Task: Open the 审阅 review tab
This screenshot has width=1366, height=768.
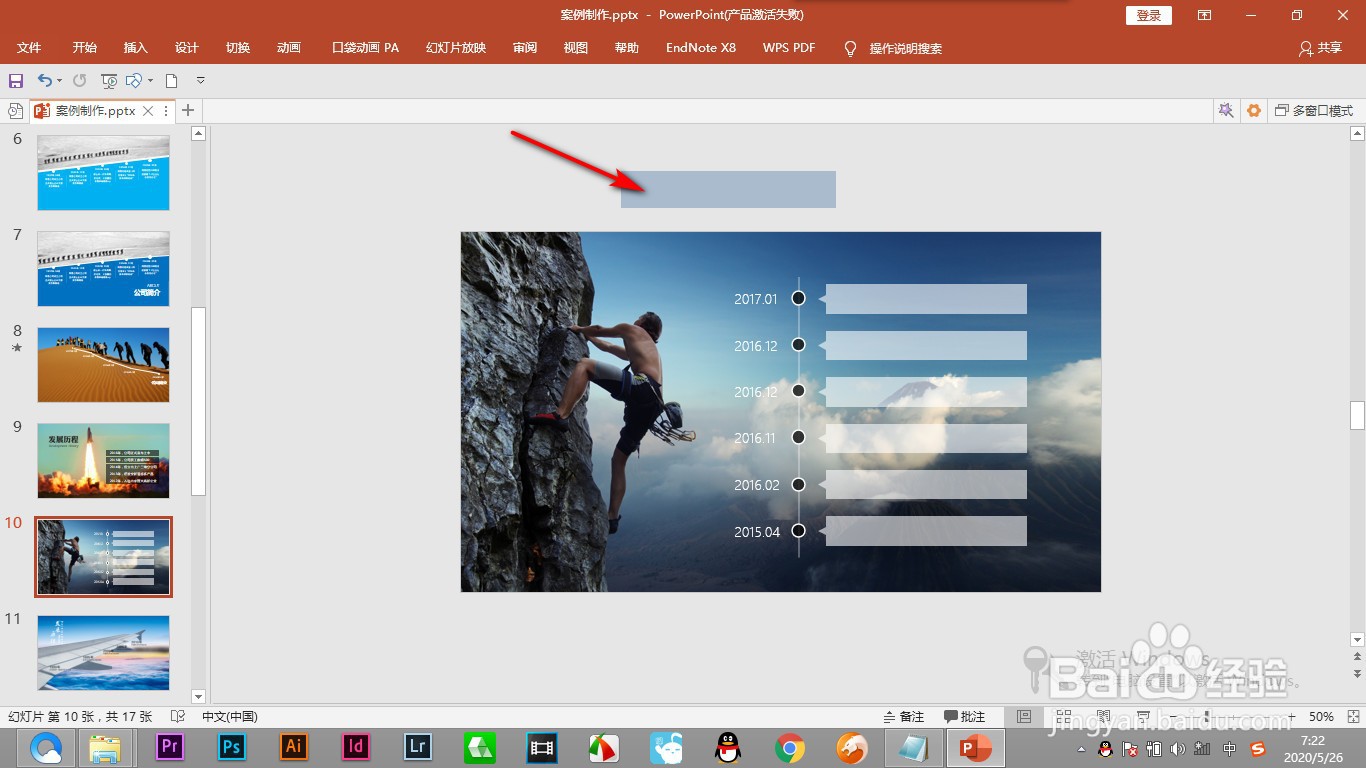Action: (x=525, y=48)
